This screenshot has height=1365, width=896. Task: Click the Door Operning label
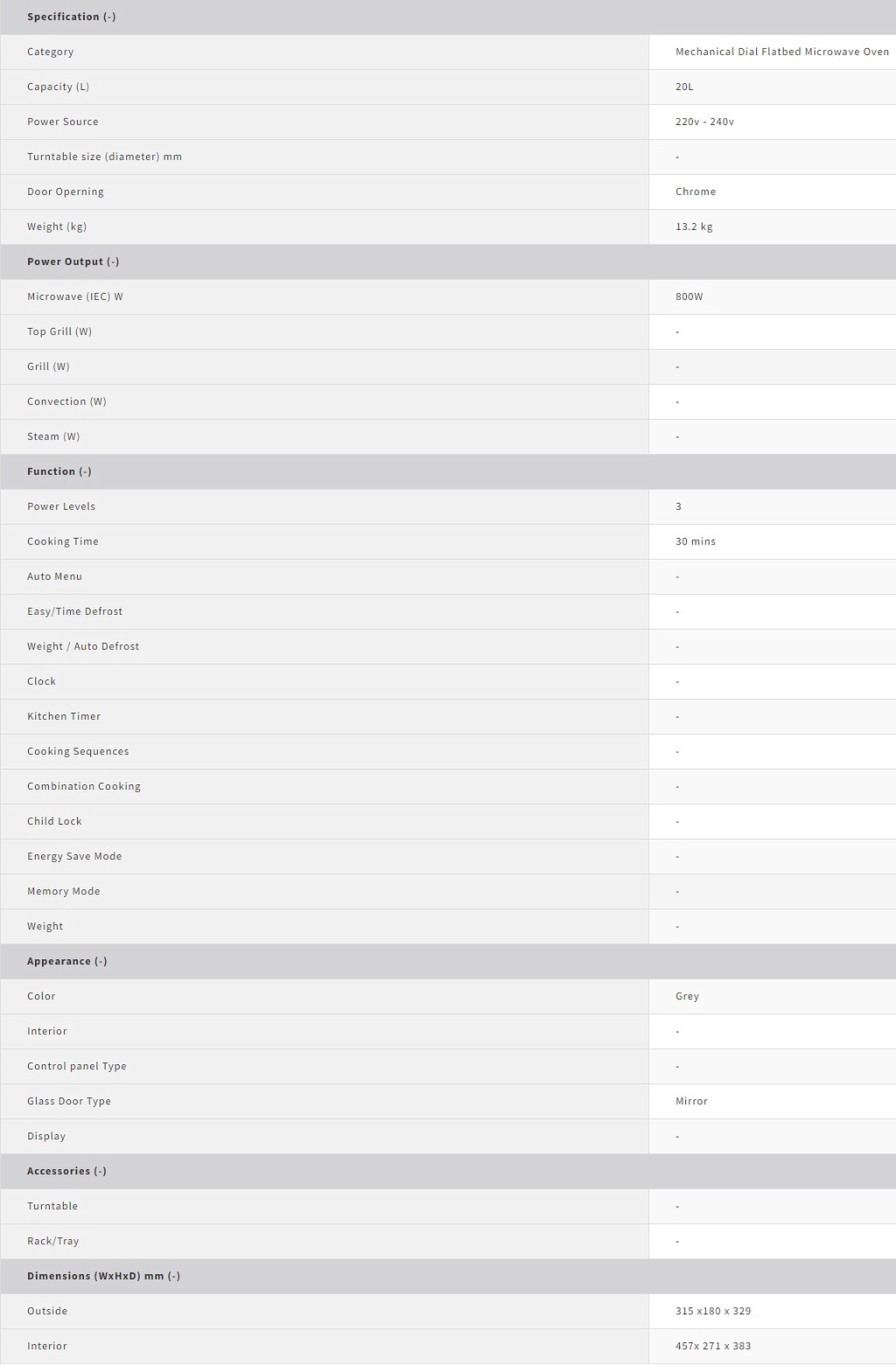[x=65, y=192]
